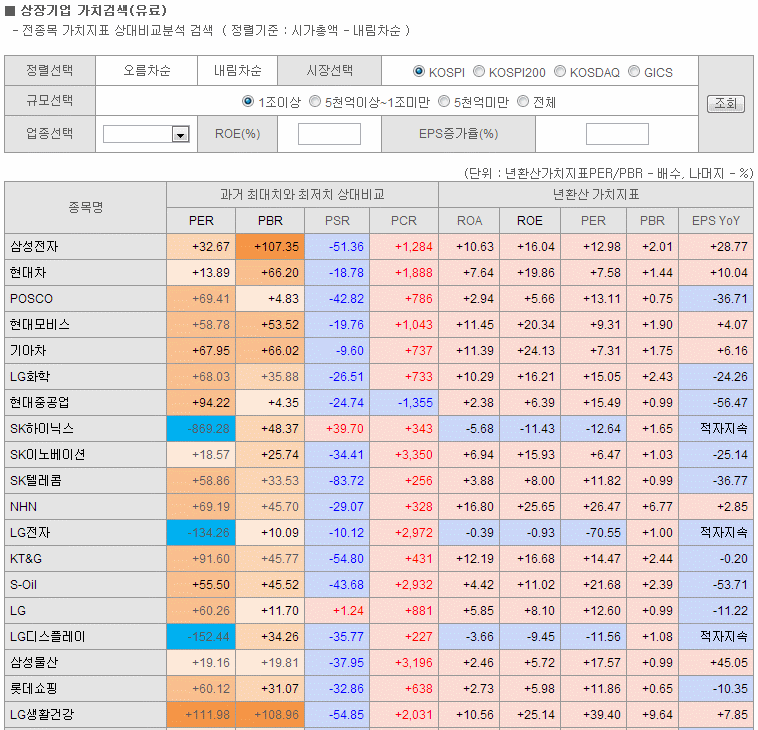
Task: Select the S-Oil stock name
Action: tap(23, 585)
